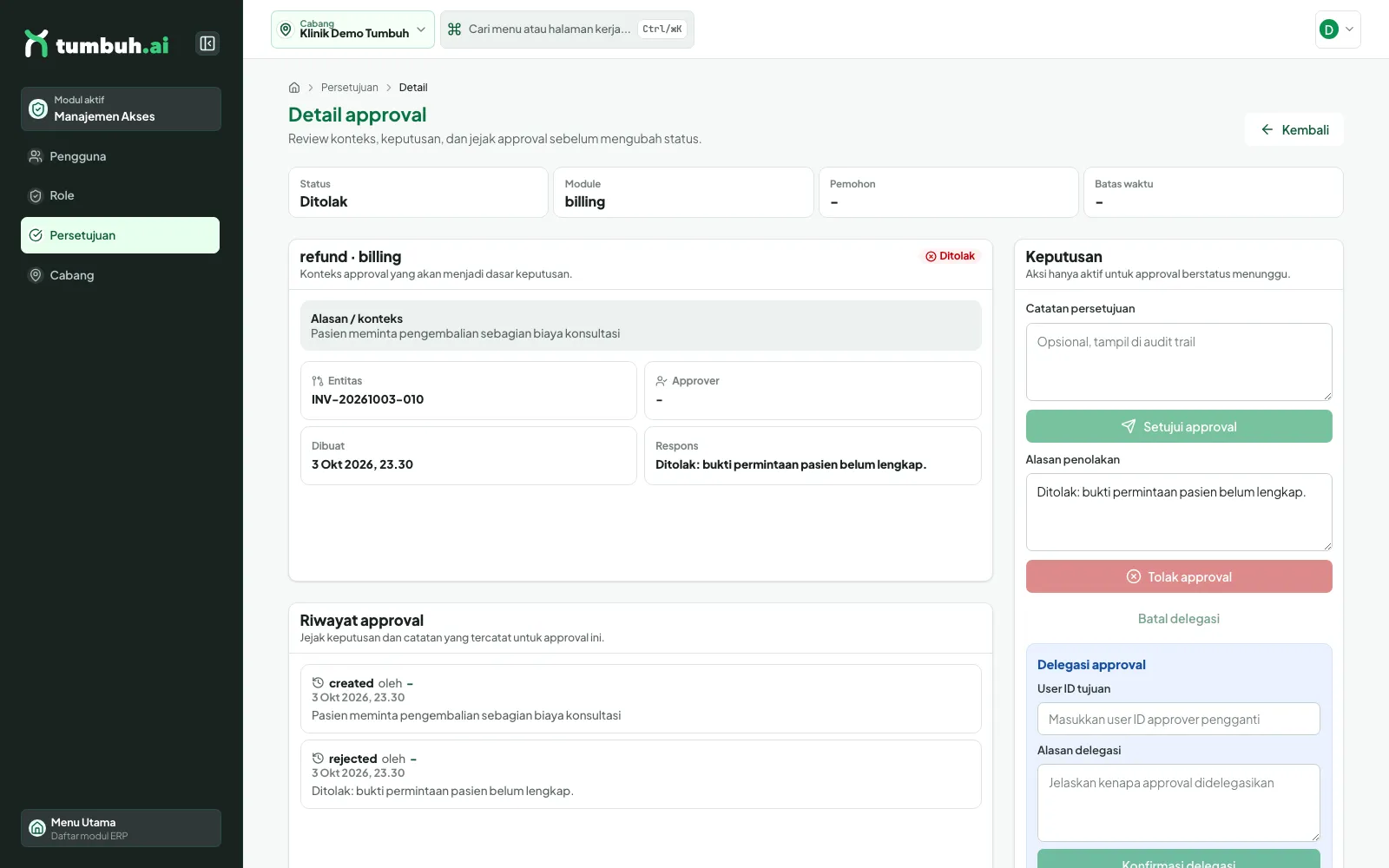Viewport: 1389px width, 868px height.
Task: Click the Pengguna users icon
Action: coord(36,156)
